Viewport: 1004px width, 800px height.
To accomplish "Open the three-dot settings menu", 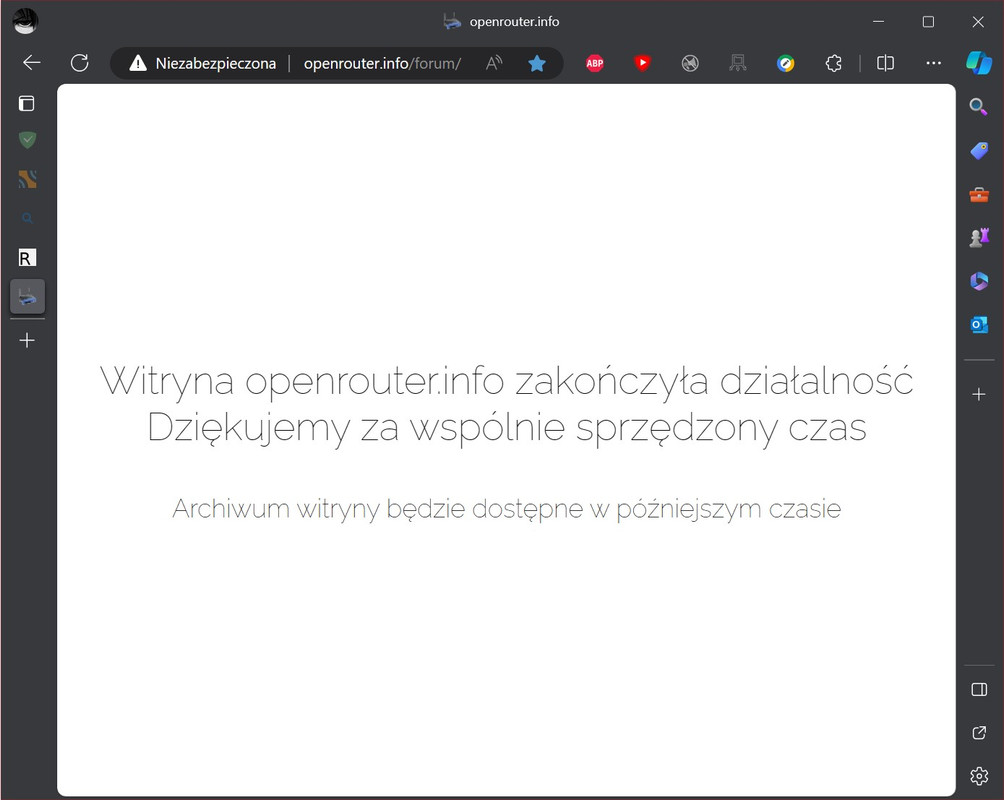I will pos(934,63).
